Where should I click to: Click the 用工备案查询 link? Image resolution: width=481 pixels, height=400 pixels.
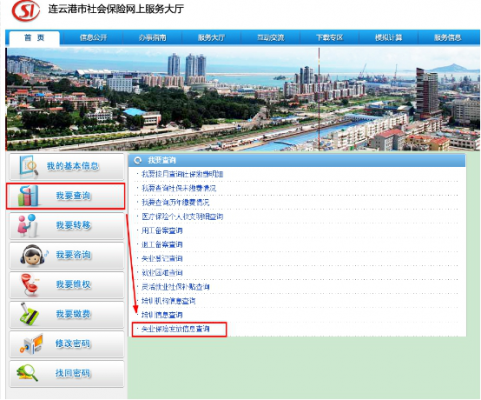(162, 231)
